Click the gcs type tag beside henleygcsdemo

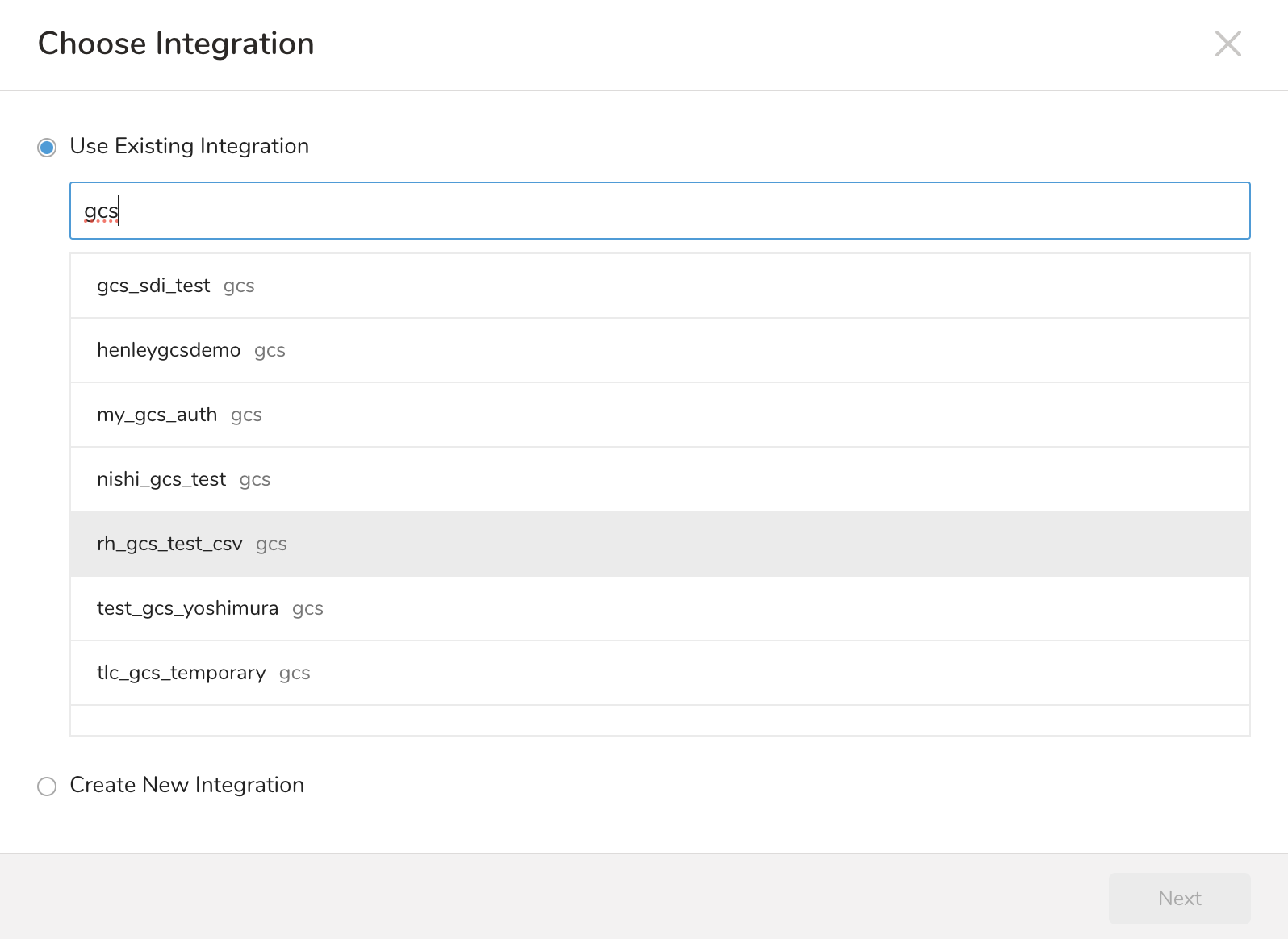point(270,351)
